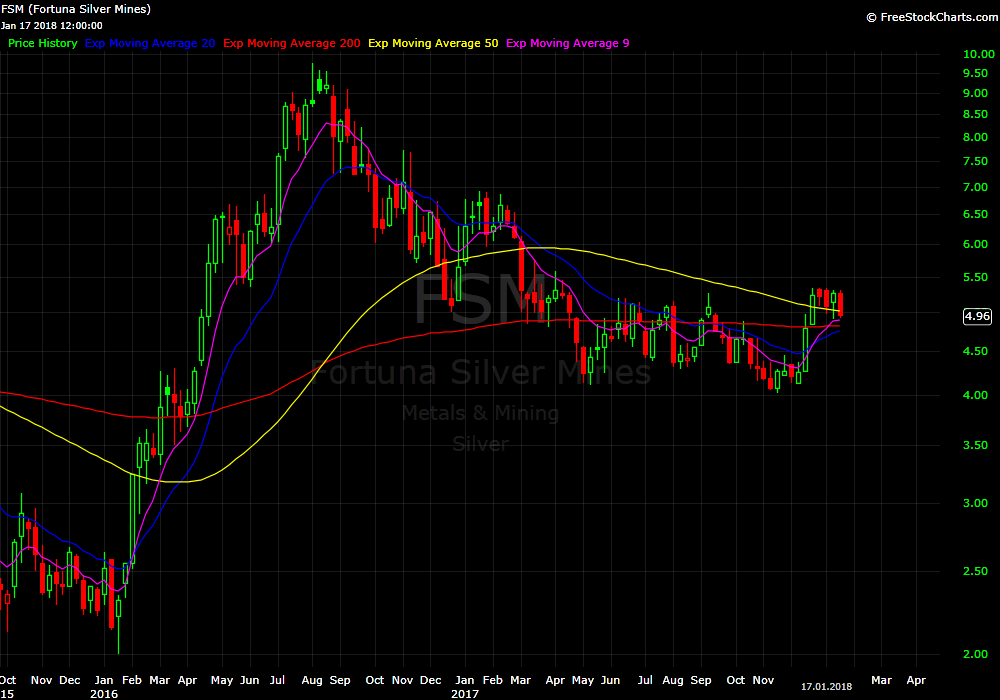Image resolution: width=1000 pixels, height=700 pixels.
Task: Select the 2017 year label on time axis
Action: coord(464,693)
